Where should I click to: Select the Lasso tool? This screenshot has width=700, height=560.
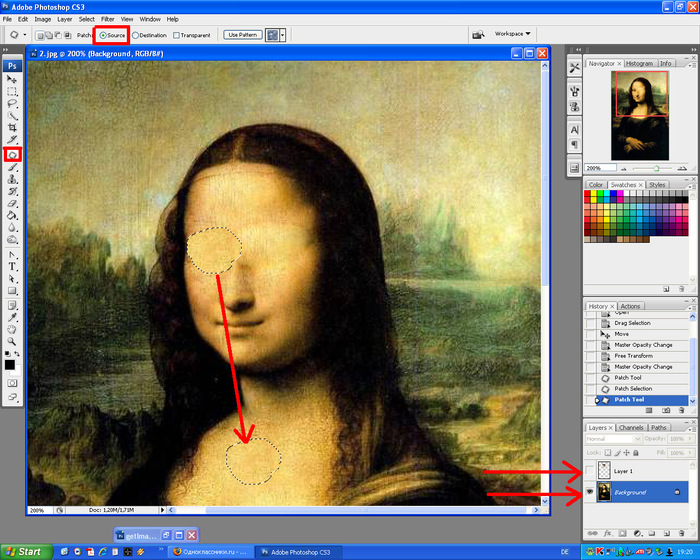12,104
